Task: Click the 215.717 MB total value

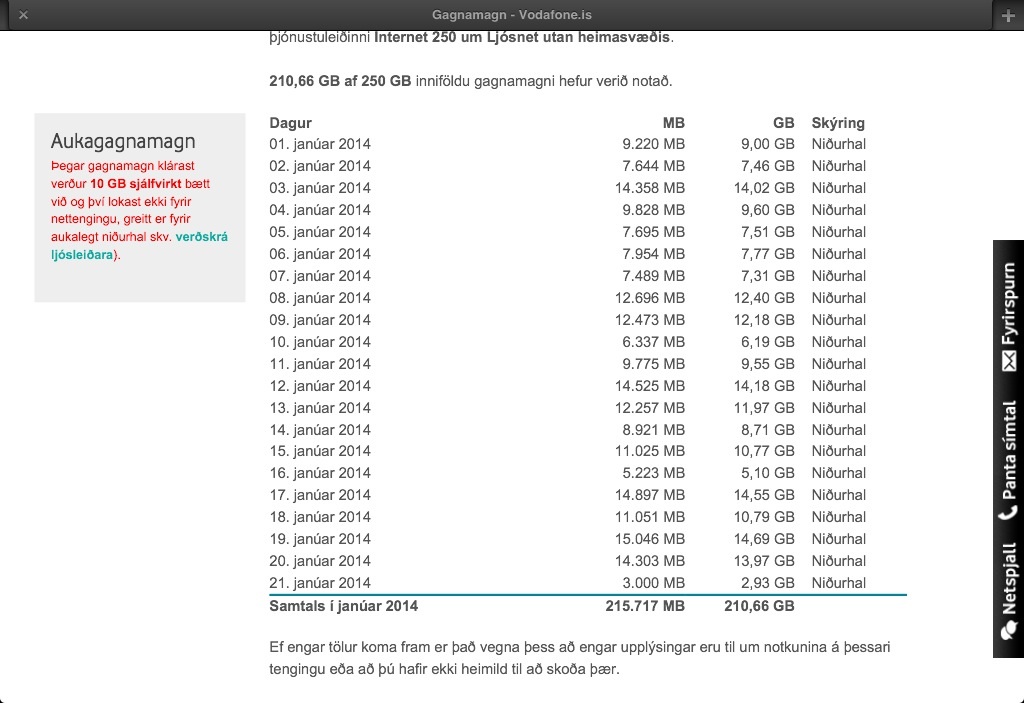Action: (645, 606)
